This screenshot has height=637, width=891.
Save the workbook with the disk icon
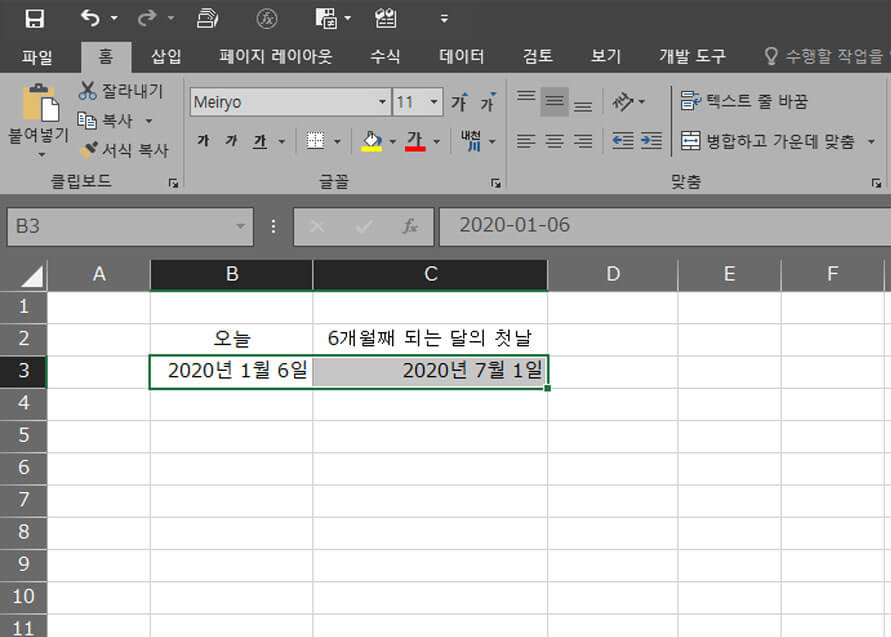coord(36,16)
